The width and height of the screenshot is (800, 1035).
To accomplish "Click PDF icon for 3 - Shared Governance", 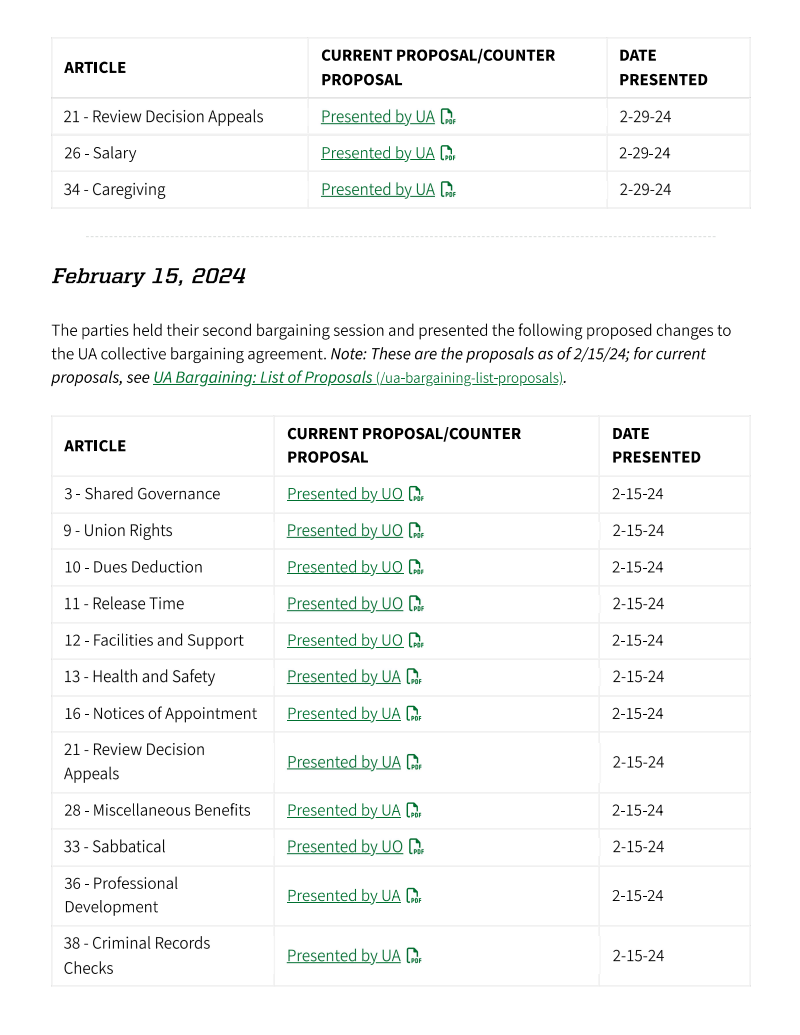I will tap(416, 494).
